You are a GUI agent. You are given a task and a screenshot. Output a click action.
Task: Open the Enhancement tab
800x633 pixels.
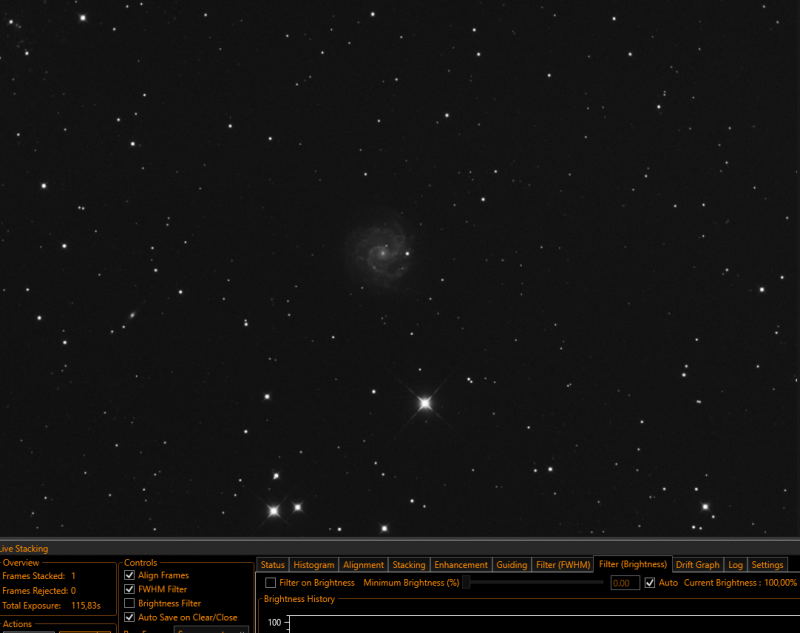coord(461,565)
